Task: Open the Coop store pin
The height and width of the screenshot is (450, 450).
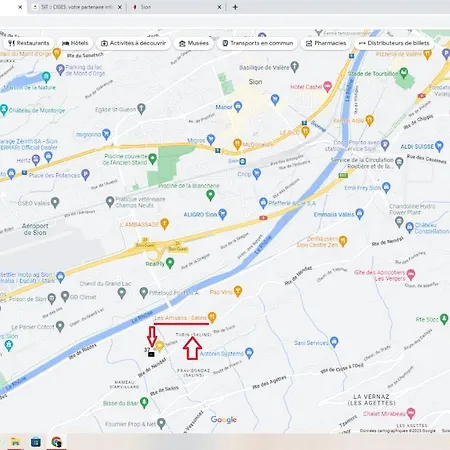Action: [x=256, y=173]
